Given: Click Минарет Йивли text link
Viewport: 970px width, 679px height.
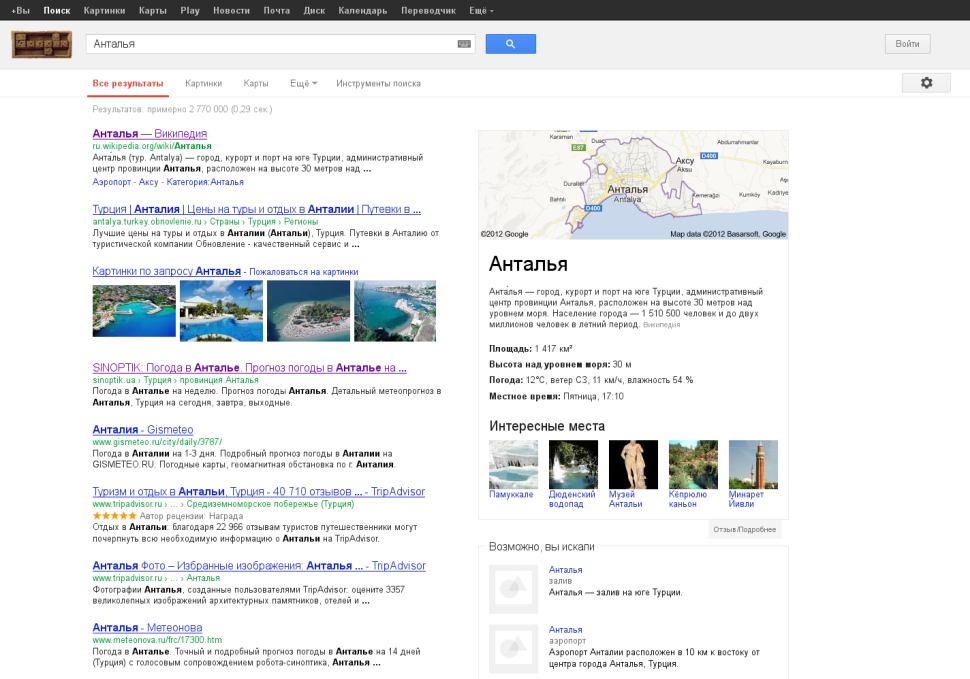Looking at the screenshot, I should tap(746, 499).
